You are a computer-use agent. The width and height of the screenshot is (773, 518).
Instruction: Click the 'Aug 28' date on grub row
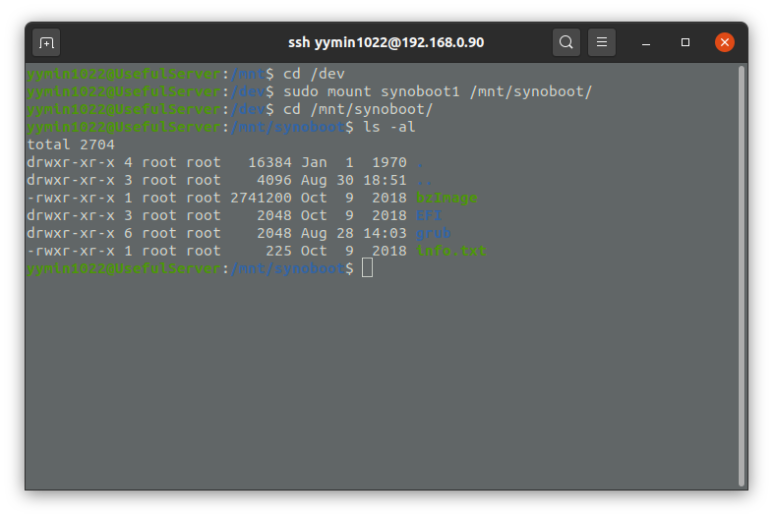[x=327, y=234]
